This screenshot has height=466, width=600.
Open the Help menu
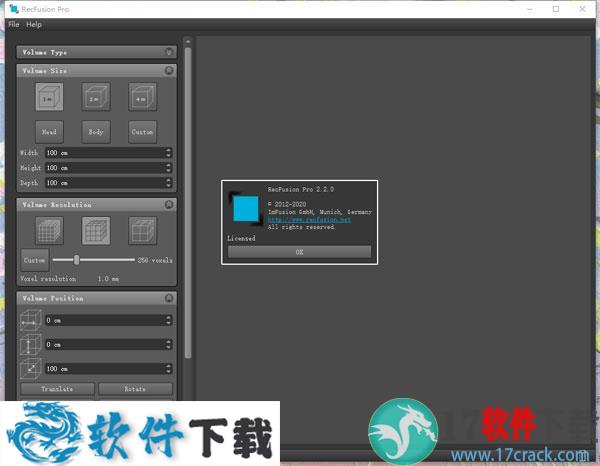(34, 24)
